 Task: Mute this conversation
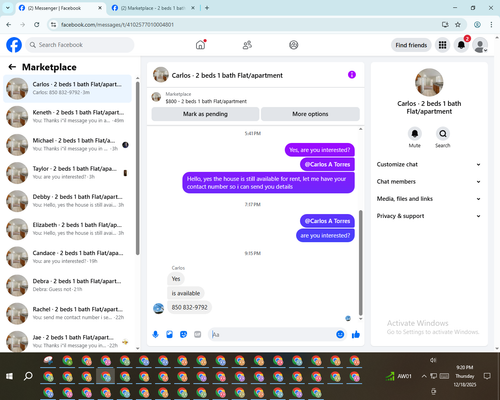pos(415,134)
